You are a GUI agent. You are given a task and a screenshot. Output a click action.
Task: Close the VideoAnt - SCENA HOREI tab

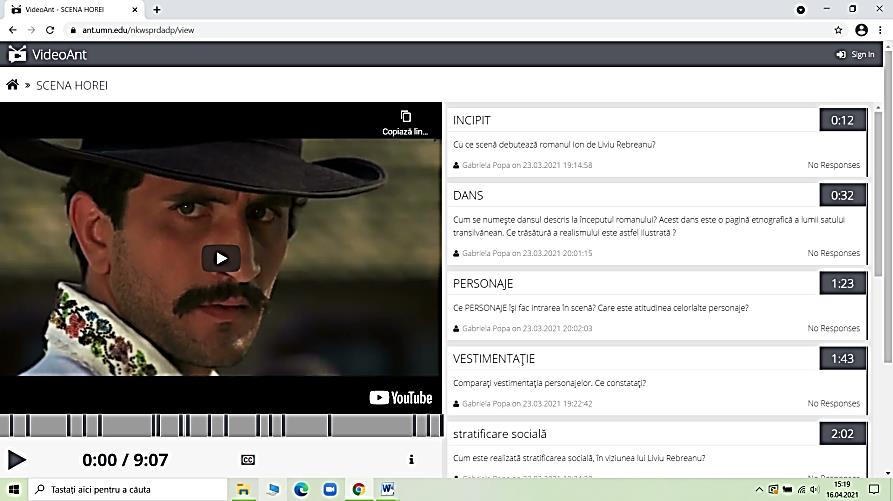[x=134, y=10]
